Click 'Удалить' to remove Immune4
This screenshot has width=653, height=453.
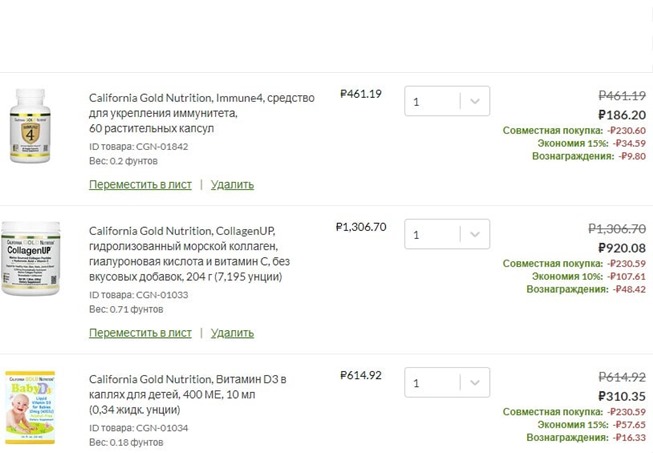coord(232,184)
